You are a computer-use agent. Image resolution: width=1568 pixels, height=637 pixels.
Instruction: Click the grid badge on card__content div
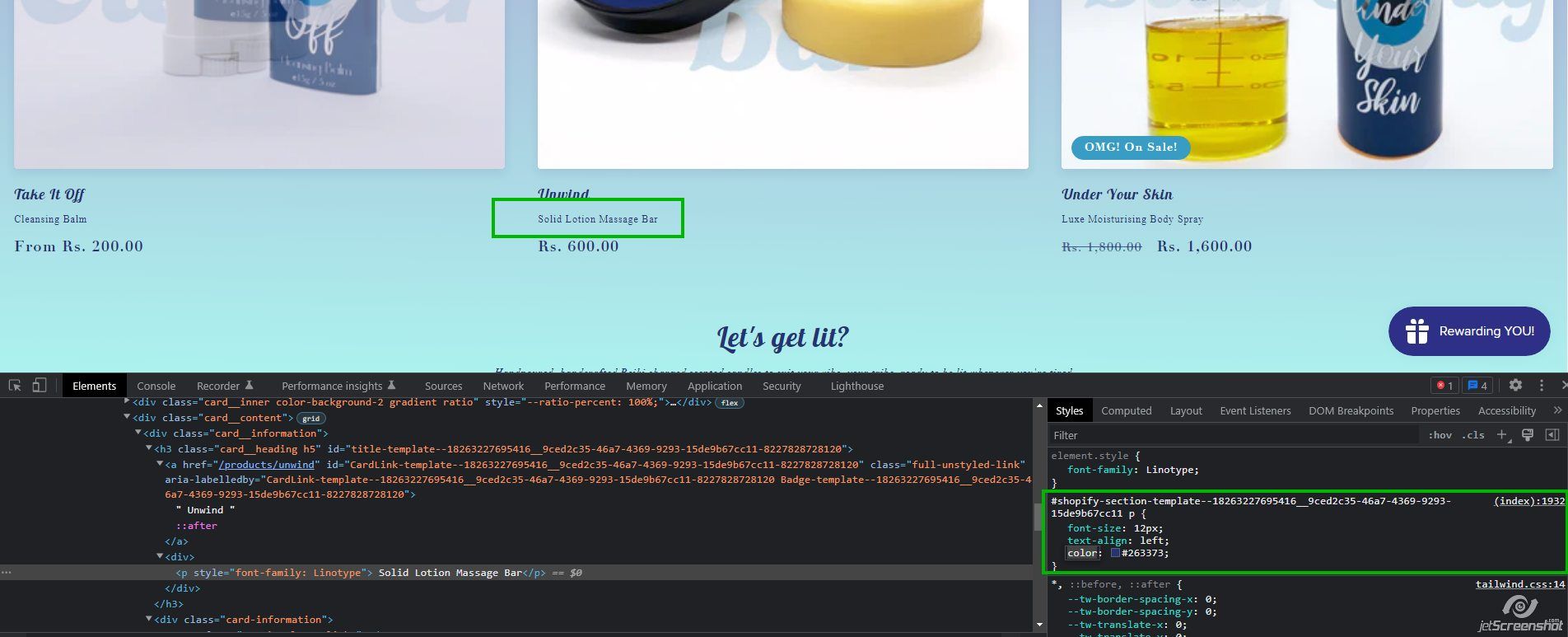pos(310,419)
